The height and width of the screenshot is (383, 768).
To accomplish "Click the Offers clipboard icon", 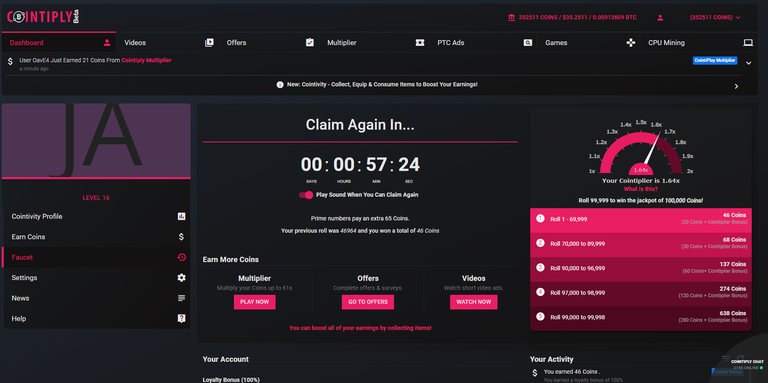I will [310, 43].
